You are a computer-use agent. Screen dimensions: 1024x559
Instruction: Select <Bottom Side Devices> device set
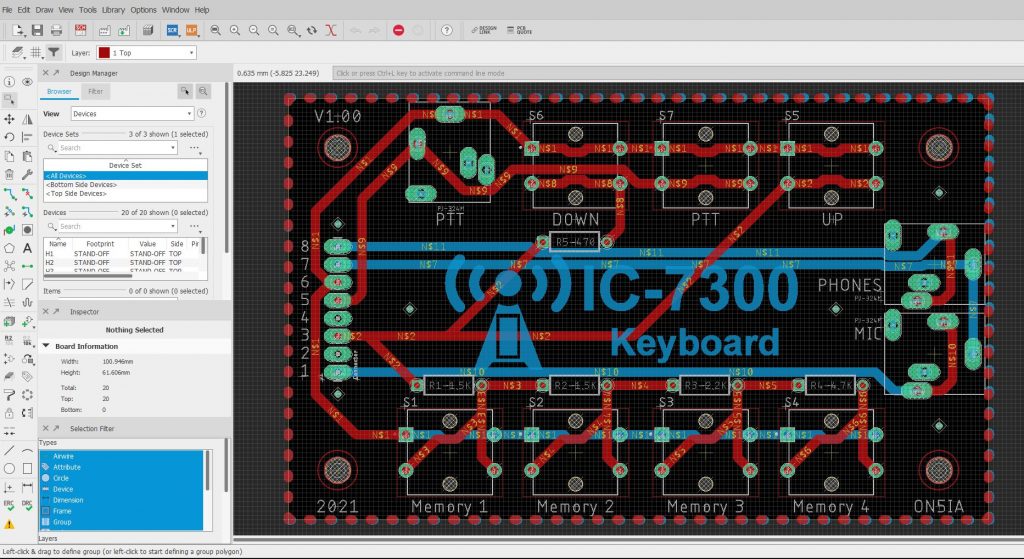(125, 185)
